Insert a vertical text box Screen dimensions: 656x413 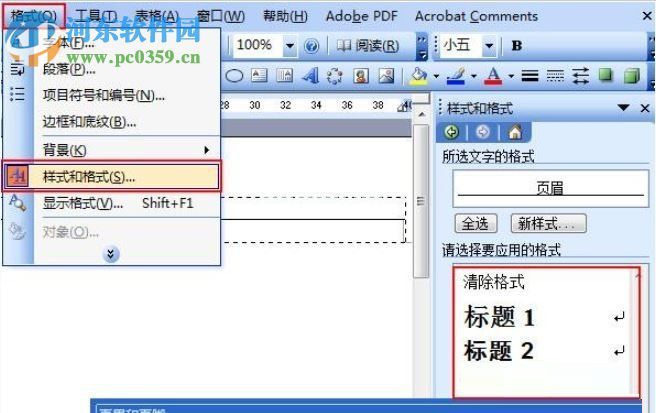(x=284, y=76)
